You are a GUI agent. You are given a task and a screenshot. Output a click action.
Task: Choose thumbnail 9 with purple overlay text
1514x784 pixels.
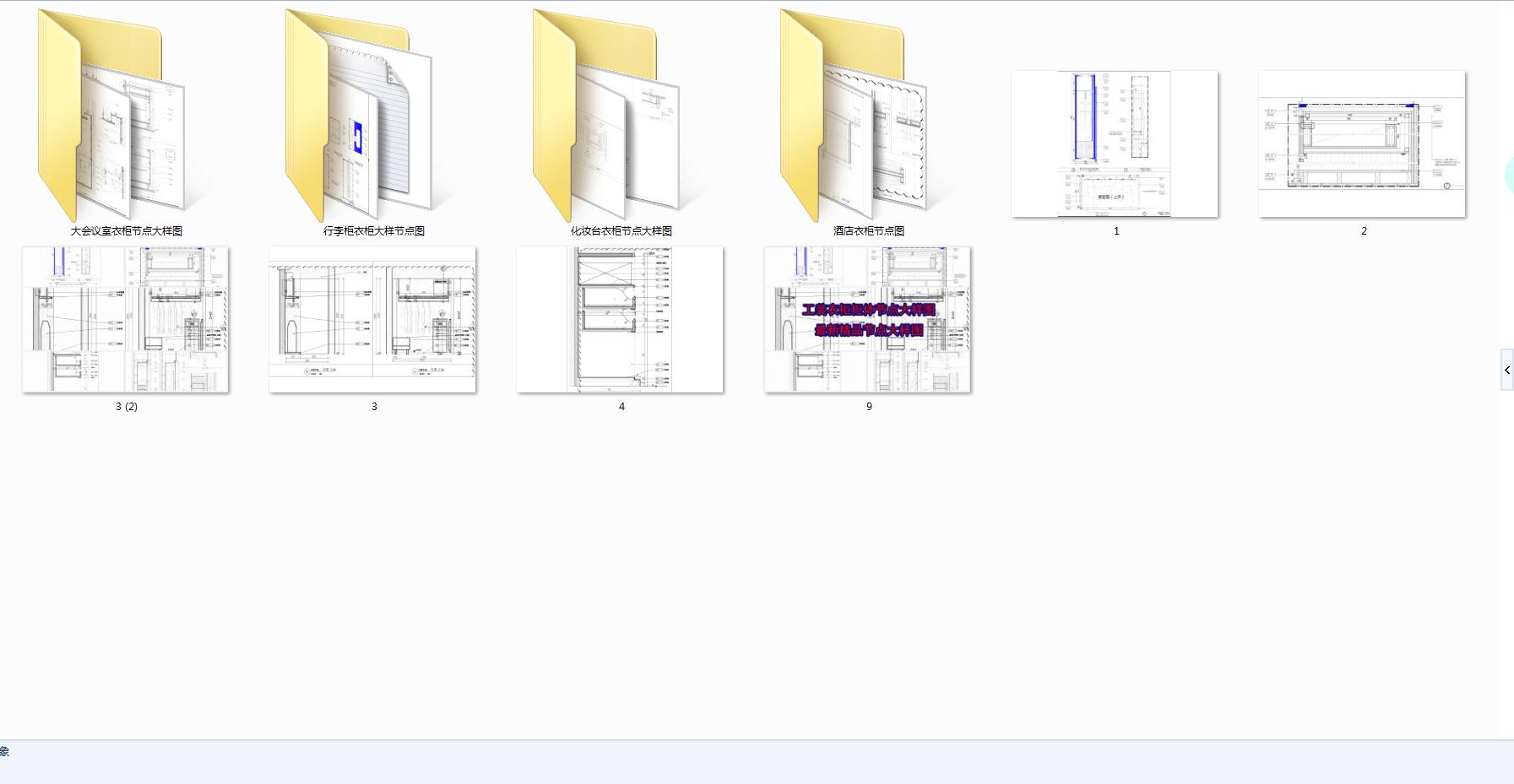point(868,319)
